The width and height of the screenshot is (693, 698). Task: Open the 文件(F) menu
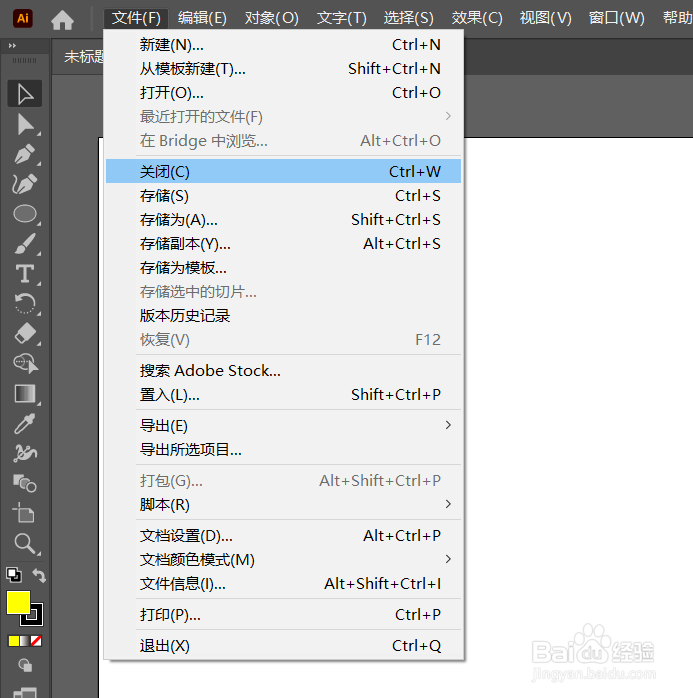click(x=136, y=18)
